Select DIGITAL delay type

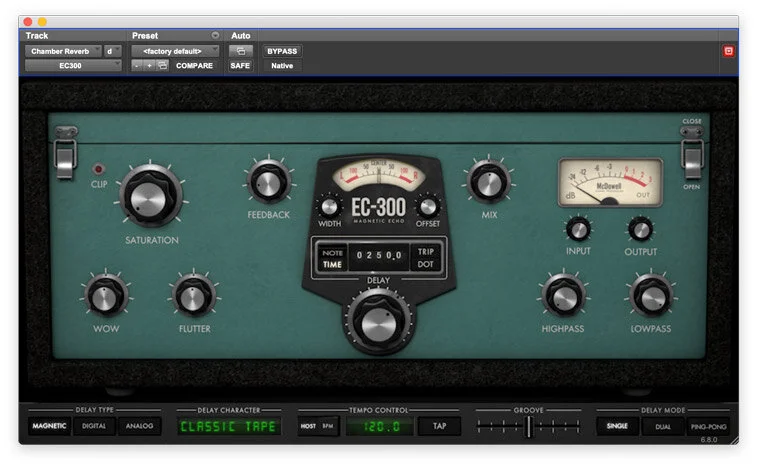tap(94, 426)
